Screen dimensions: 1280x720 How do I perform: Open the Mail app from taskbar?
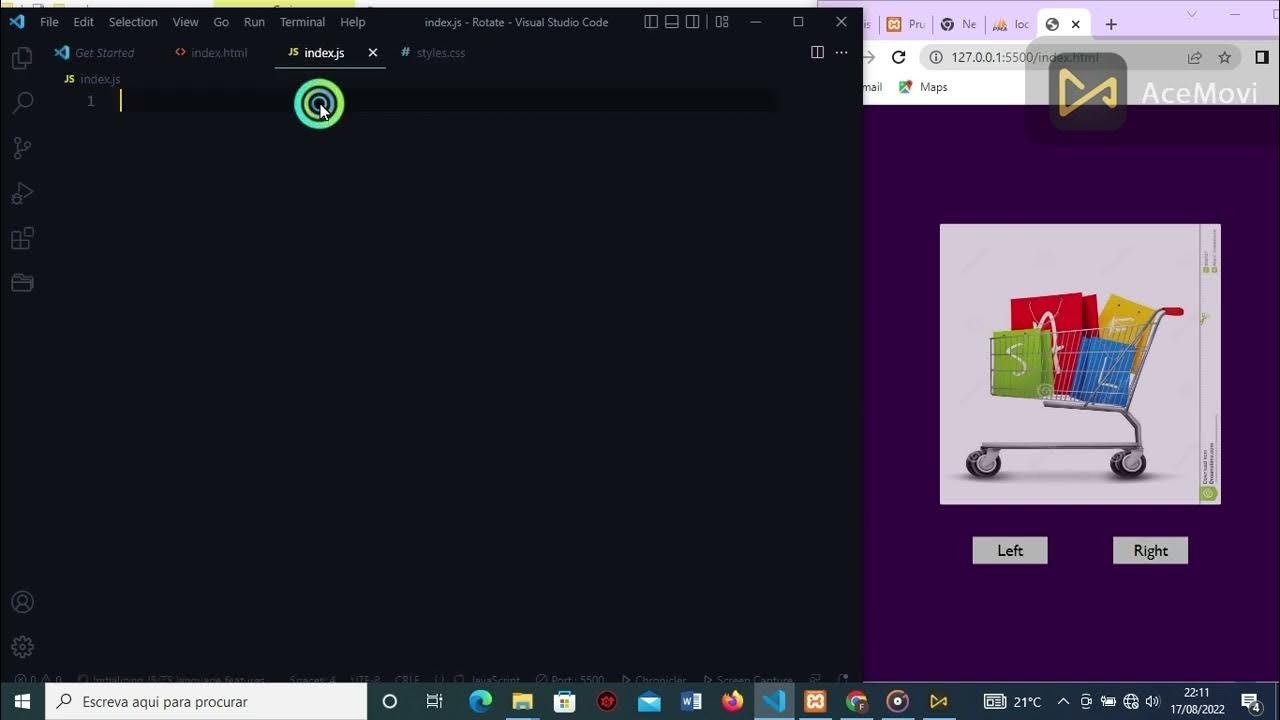649,701
